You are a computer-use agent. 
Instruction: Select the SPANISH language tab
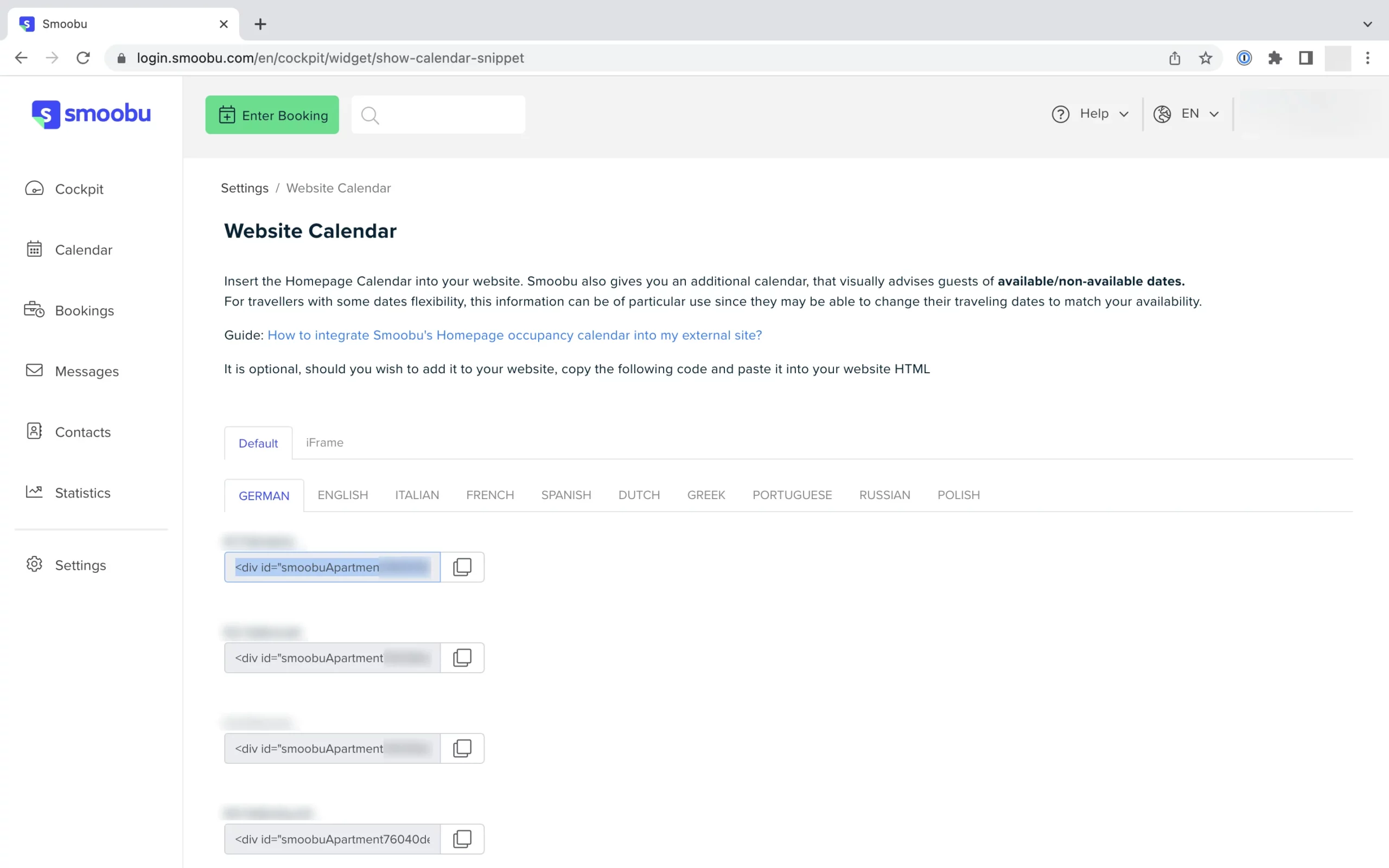pos(566,495)
